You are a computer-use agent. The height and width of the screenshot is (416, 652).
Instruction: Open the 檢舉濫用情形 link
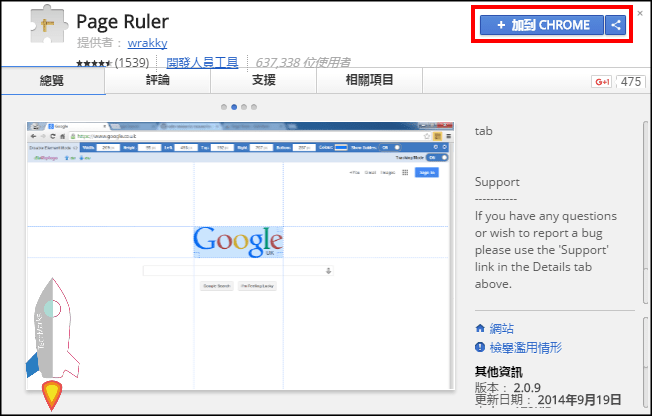(x=526, y=347)
